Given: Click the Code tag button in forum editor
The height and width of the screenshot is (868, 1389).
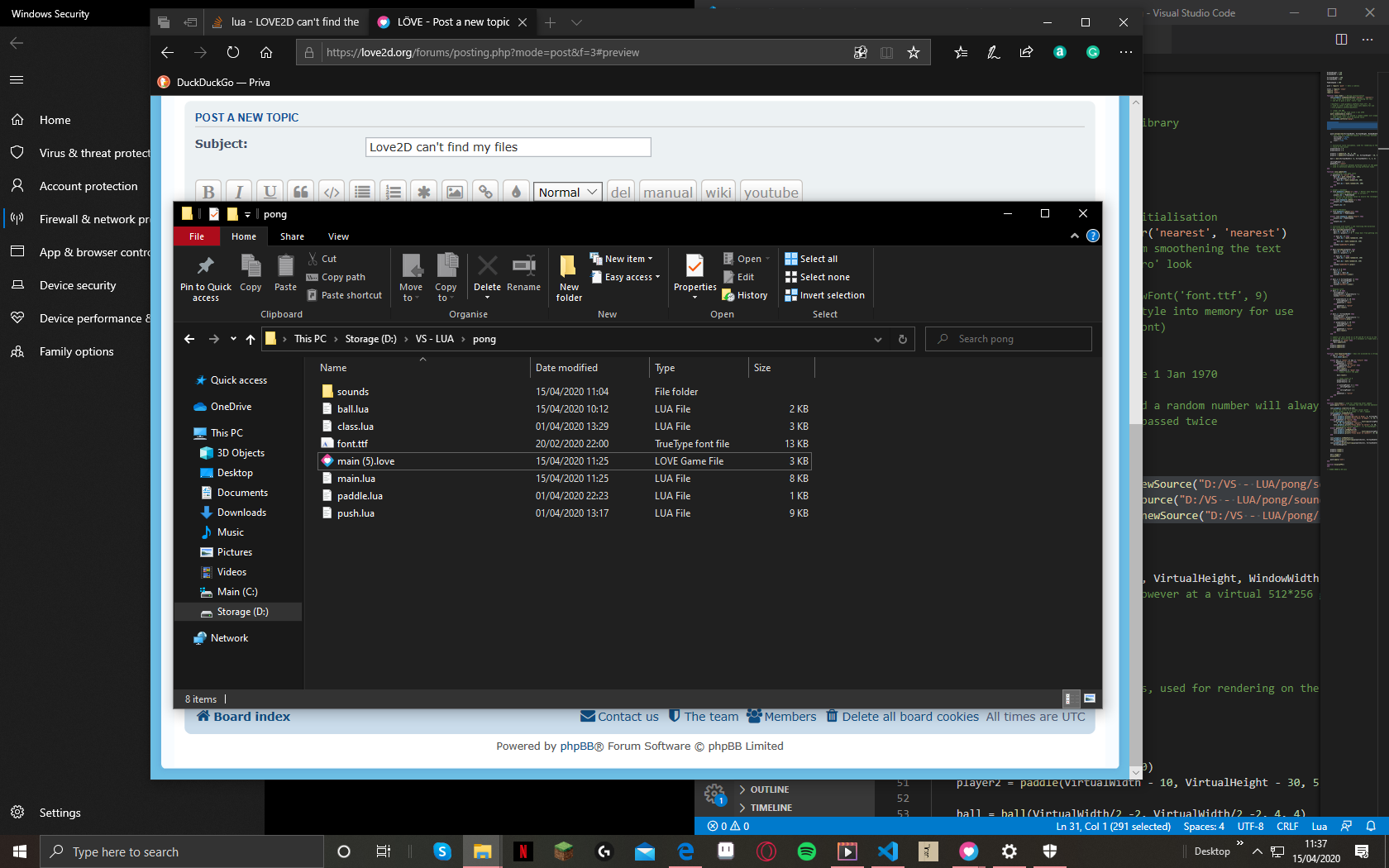Looking at the screenshot, I should [x=332, y=192].
